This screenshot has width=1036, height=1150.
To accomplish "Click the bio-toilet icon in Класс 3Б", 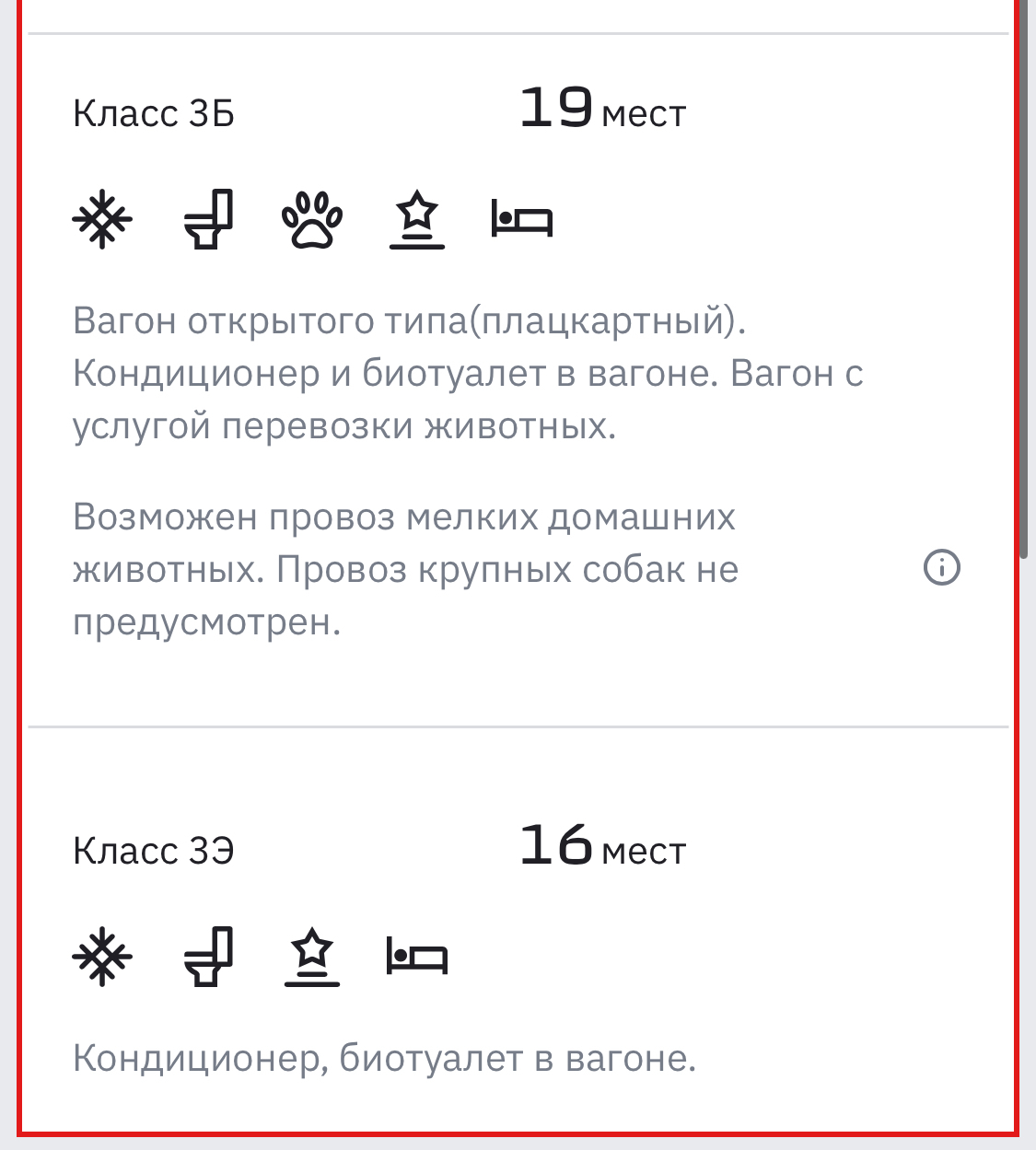I will (209, 220).
